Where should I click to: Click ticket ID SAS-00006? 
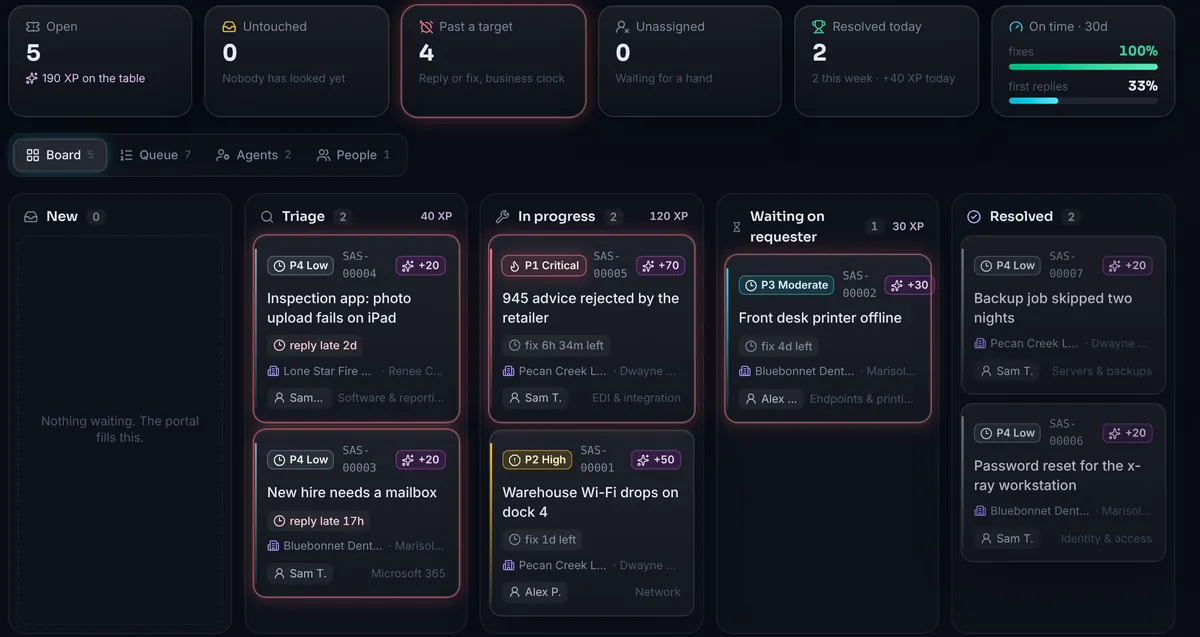tap(1066, 432)
